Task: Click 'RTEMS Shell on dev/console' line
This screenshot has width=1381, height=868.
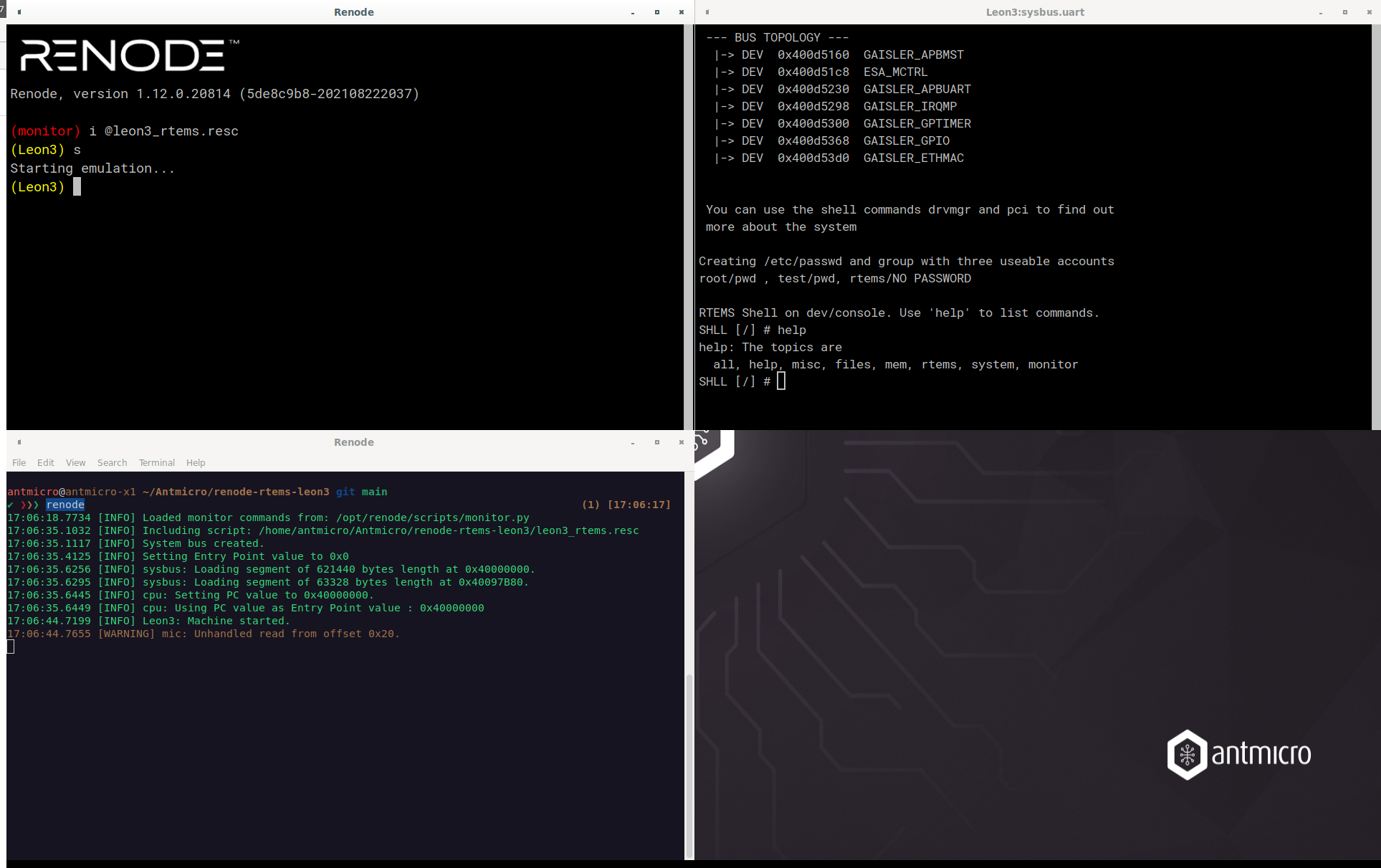Action: coord(899,313)
